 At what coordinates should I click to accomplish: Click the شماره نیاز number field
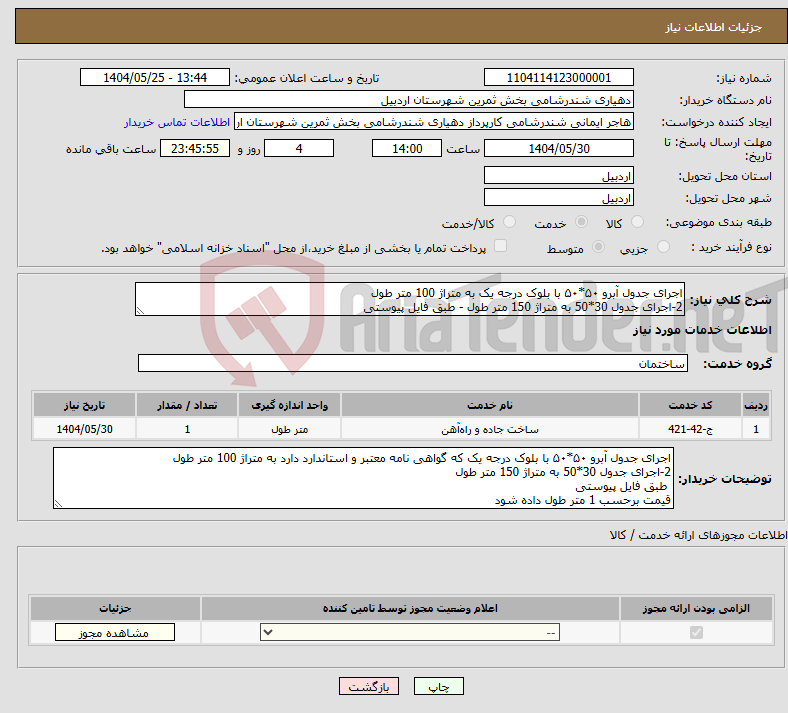(x=558, y=77)
